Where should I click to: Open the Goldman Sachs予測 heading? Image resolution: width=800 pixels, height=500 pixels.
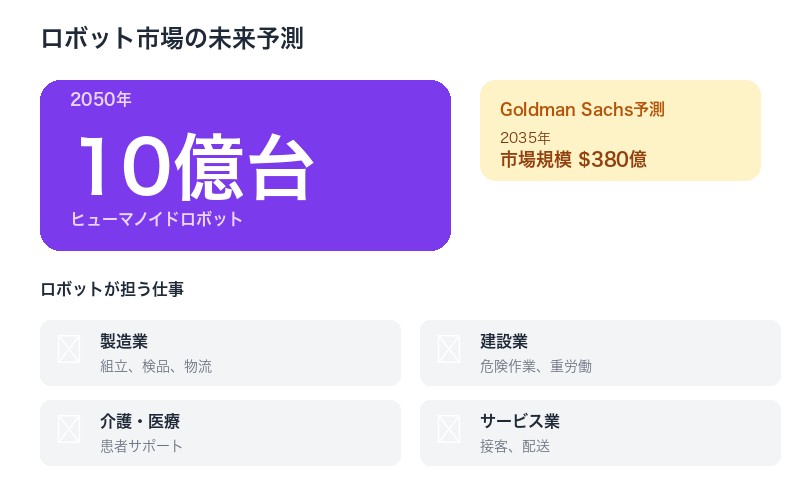582,109
